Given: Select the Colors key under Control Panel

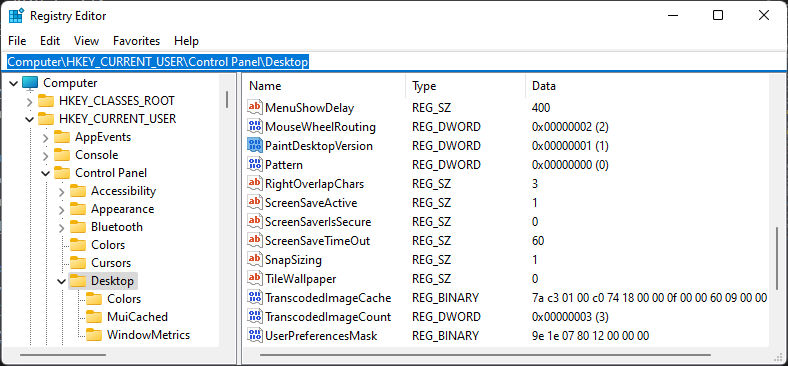Looking at the screenshot, I should 108,245.
